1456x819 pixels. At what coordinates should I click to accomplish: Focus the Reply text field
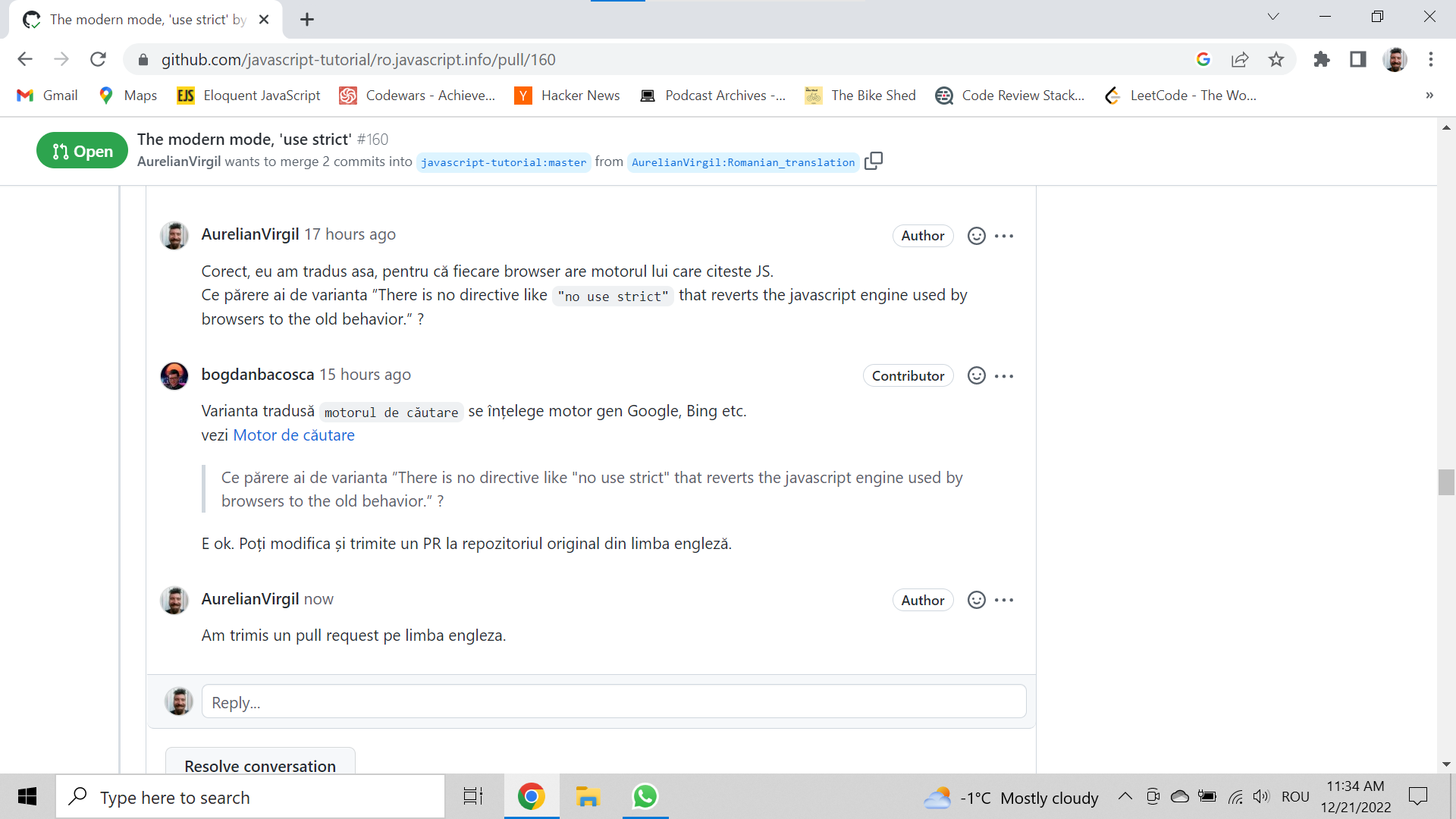[x=613, y=702]
